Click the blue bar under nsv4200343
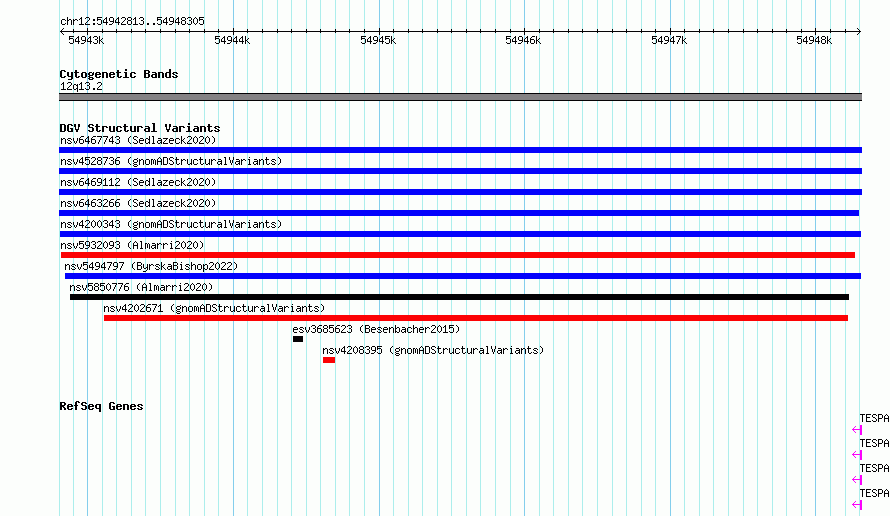 pyautogui.click(x=460, y=234)
